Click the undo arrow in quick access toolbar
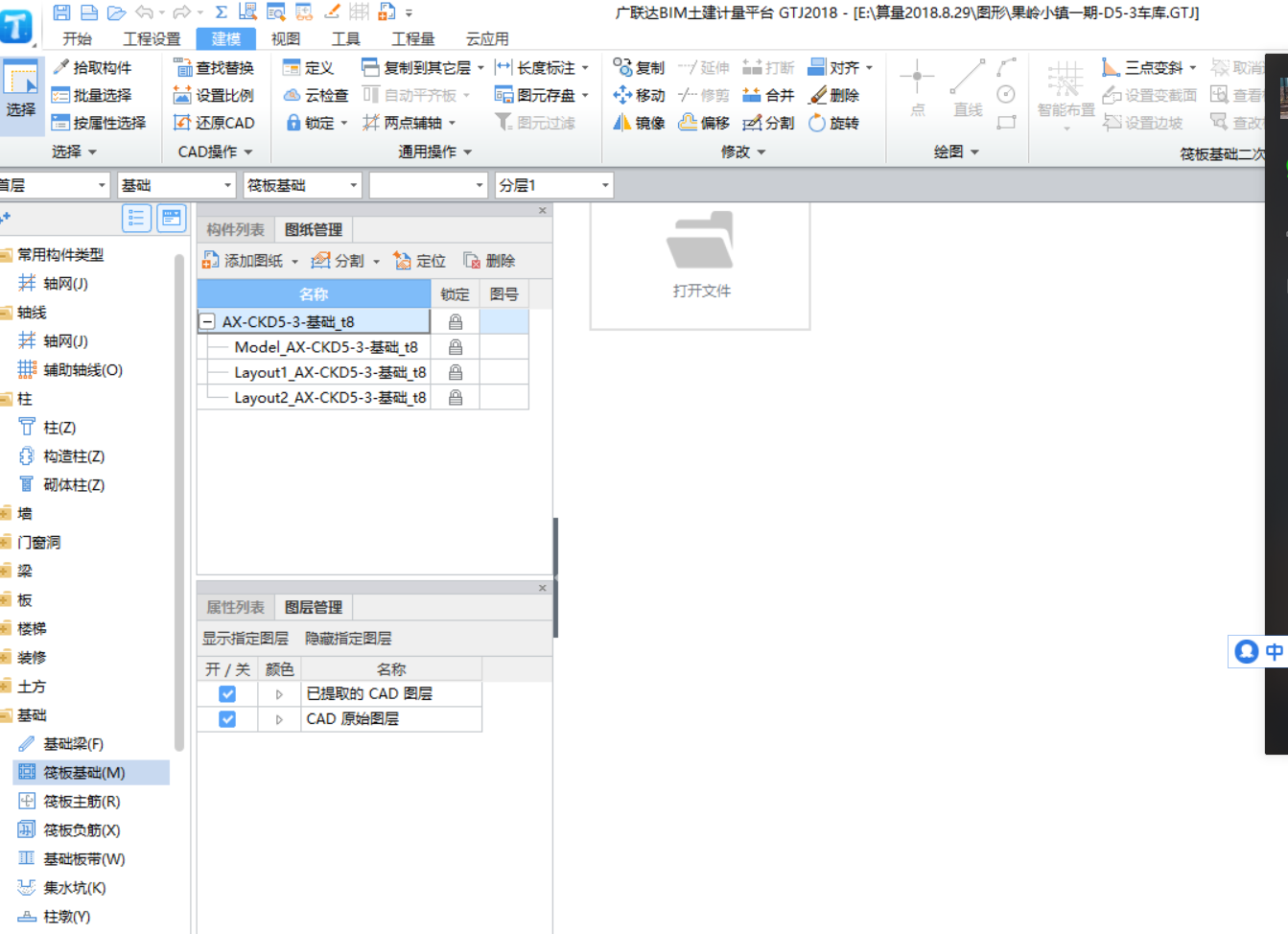 click(144, 12)
